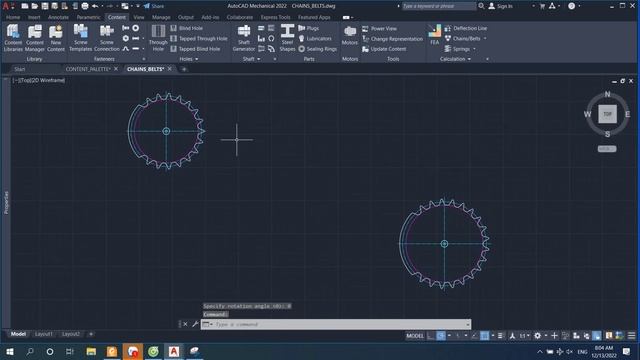Start Deflection Line calculation
Viewport: 640px width, 360px height.
click(465, 28)
